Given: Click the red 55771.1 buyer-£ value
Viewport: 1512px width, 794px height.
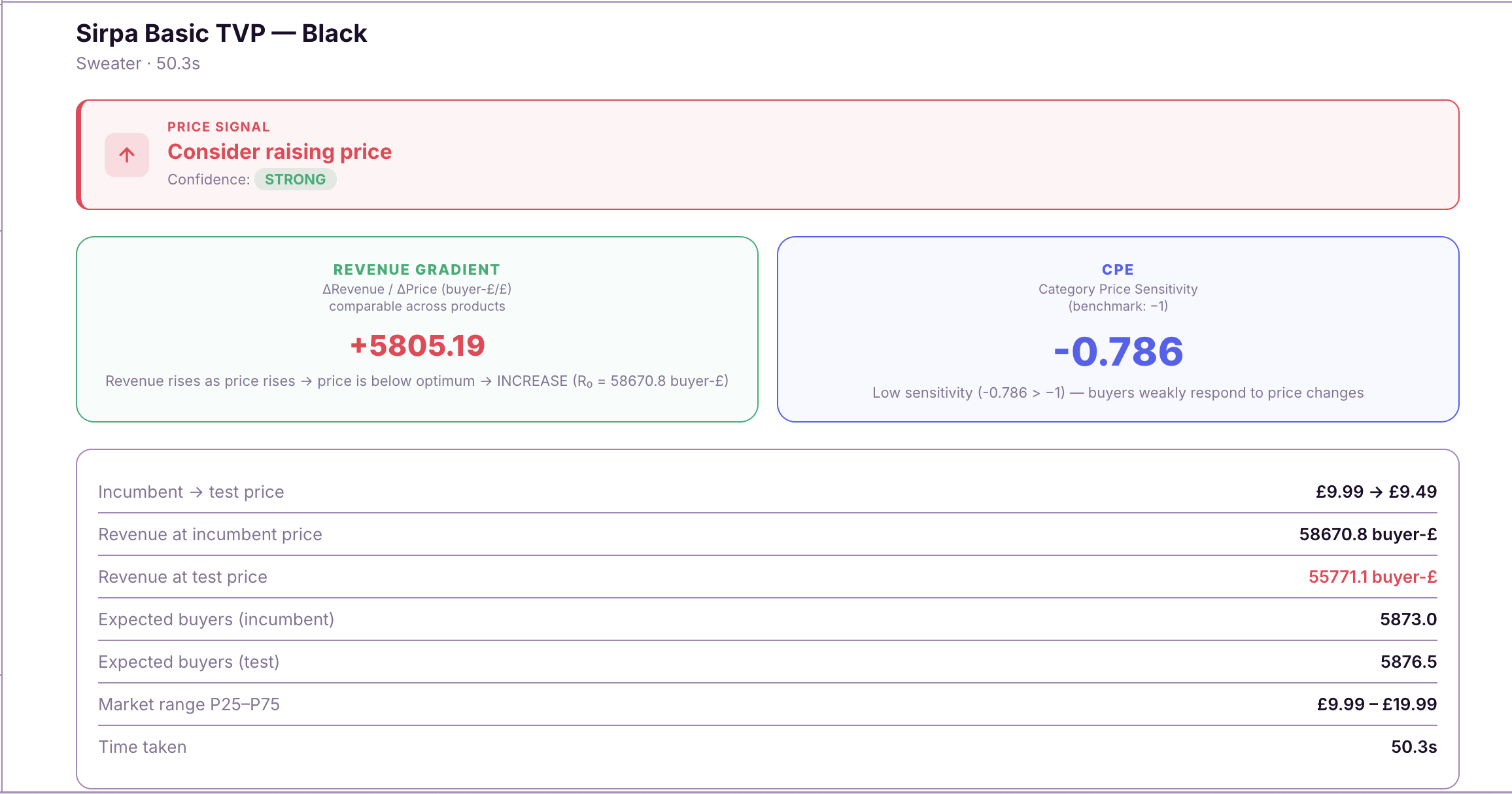Looking at the screenshot, I should pos(1372,577).
